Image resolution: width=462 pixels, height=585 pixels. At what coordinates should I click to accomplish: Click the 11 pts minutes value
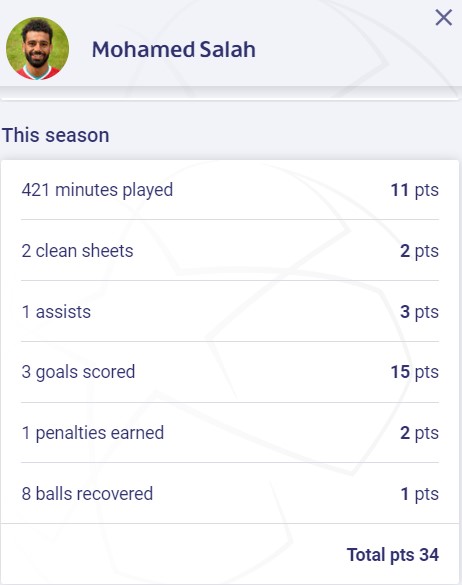click(x=415, y=190)
